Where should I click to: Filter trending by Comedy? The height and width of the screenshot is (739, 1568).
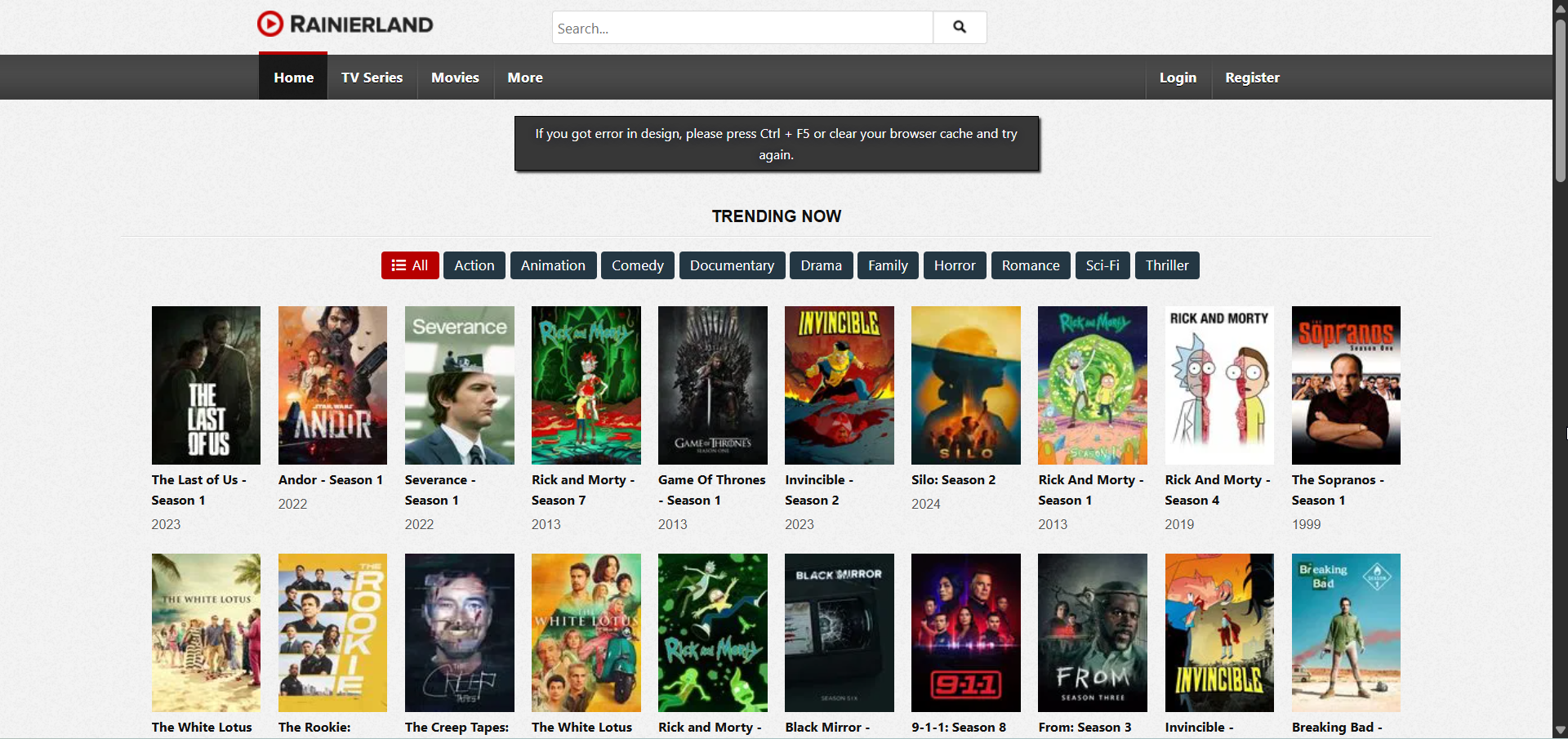click(638, 265)
